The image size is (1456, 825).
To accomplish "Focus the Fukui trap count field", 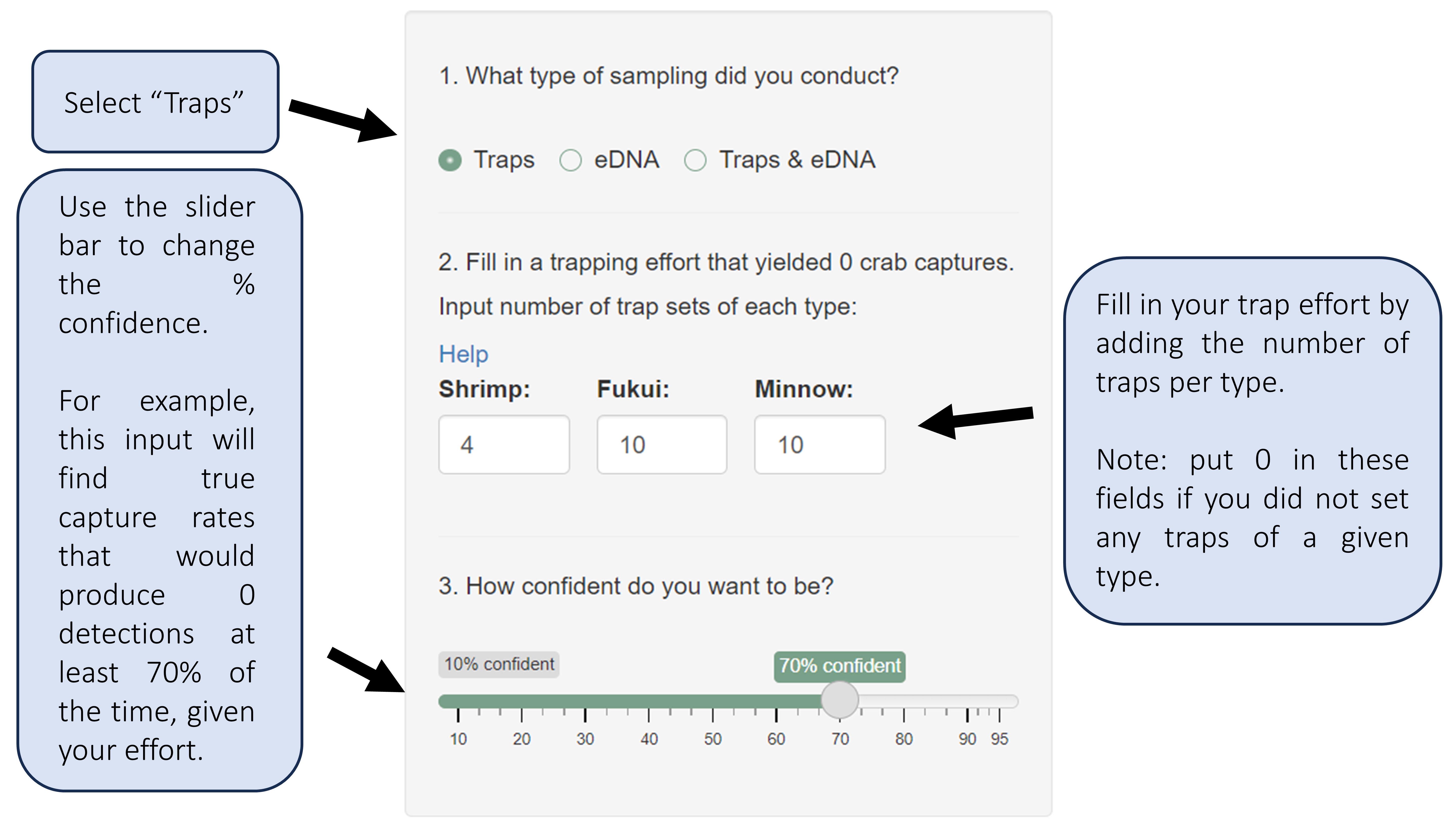I will pos(662,445).
